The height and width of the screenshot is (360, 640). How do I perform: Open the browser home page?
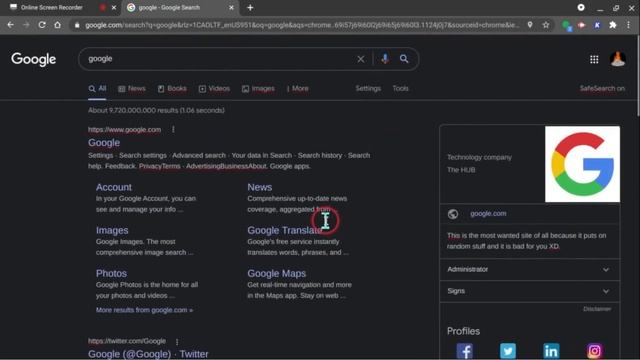pyautogui.click(x=58, y=25)
